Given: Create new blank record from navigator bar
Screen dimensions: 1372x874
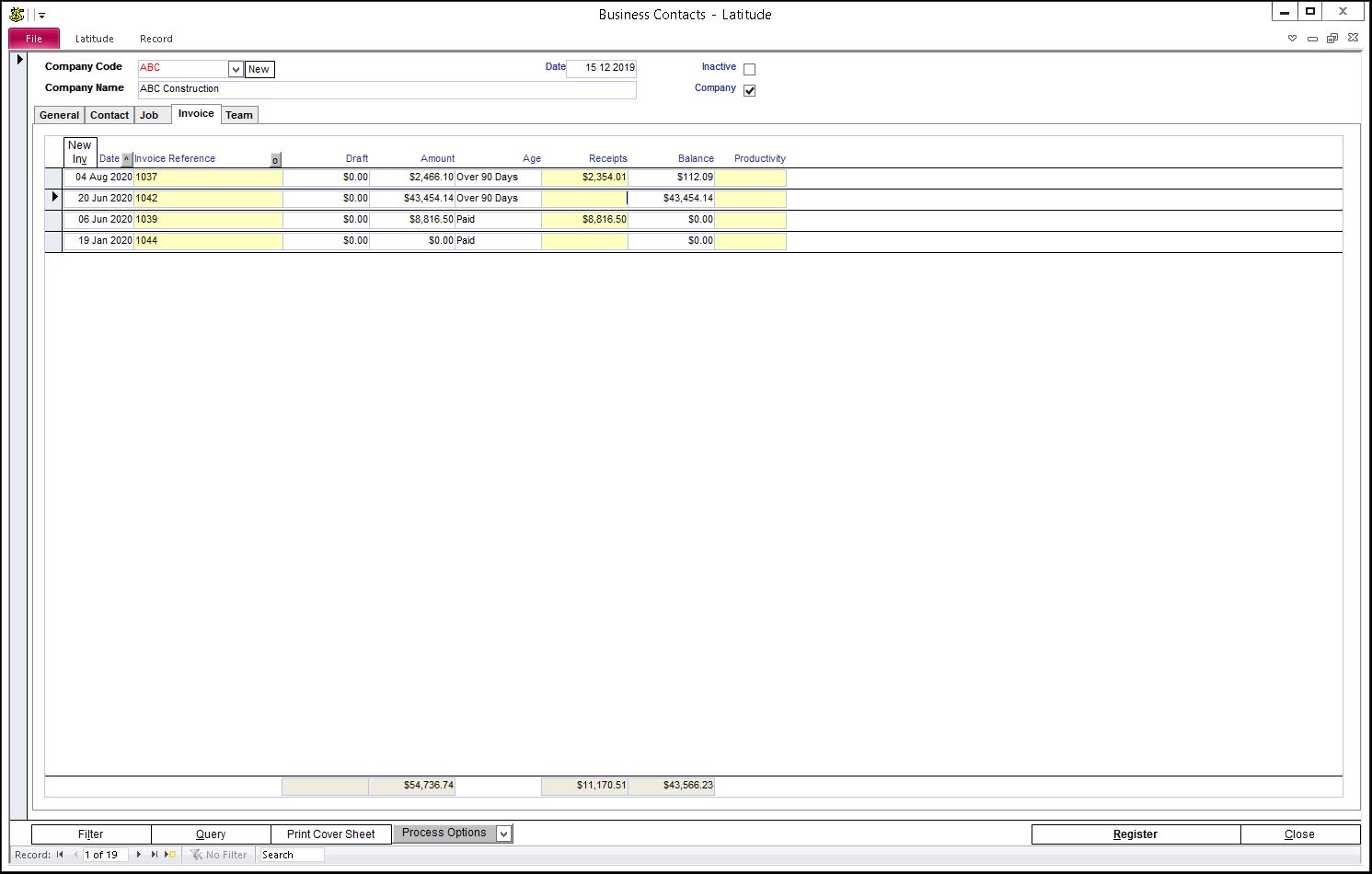Looking at the screenshot, I should [x=170, y=855].
